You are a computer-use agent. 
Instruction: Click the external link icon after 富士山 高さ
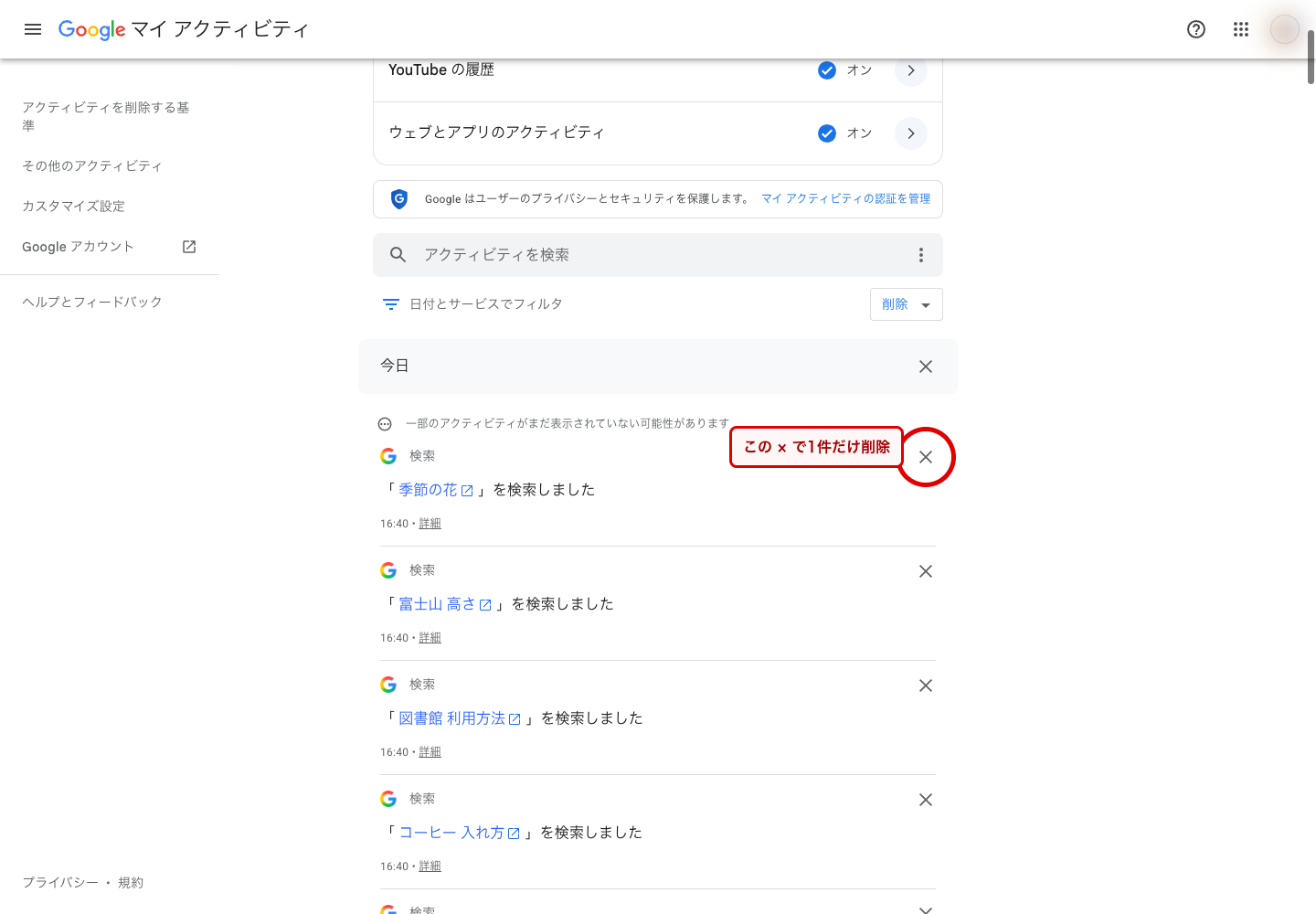click(x=485, y=605)
